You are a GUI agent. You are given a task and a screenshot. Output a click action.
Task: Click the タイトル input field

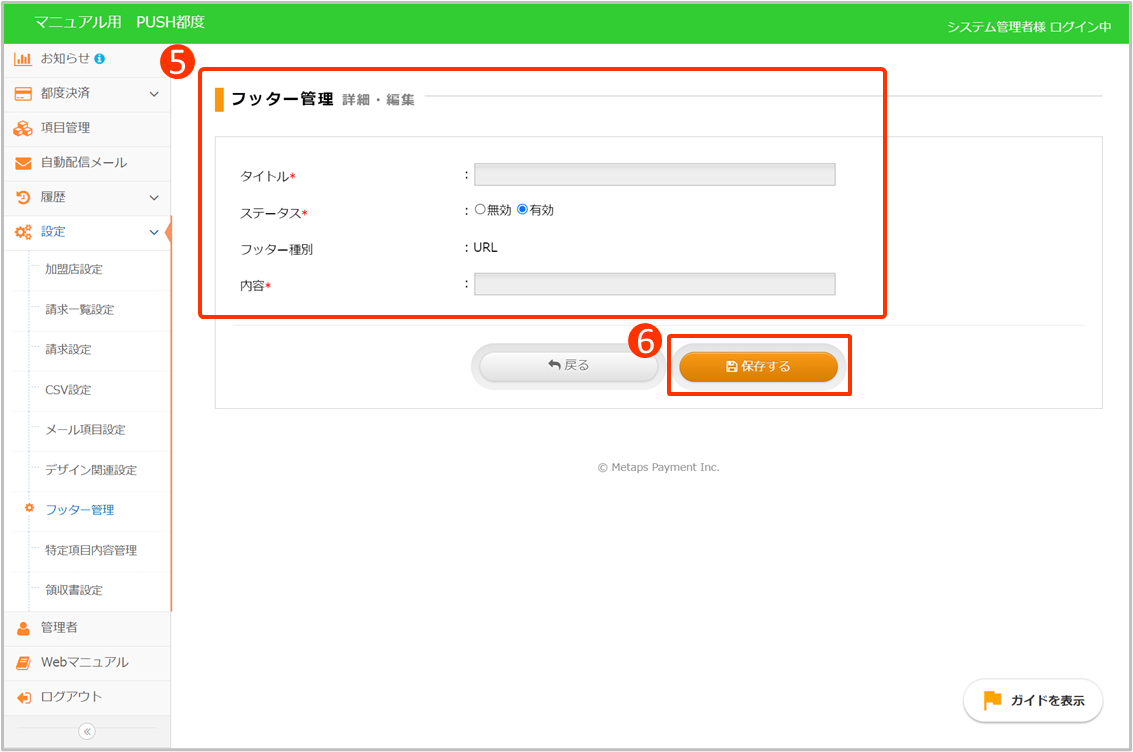pyautogui.click(x=654, y=175)
